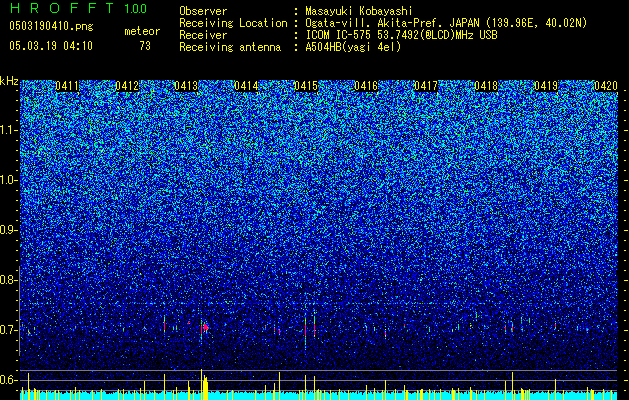The width and height of the screenshot is (629, 400).
Task: Click the antenna value A504HB(yagi 4el)
Action: [x=353, y=47]
